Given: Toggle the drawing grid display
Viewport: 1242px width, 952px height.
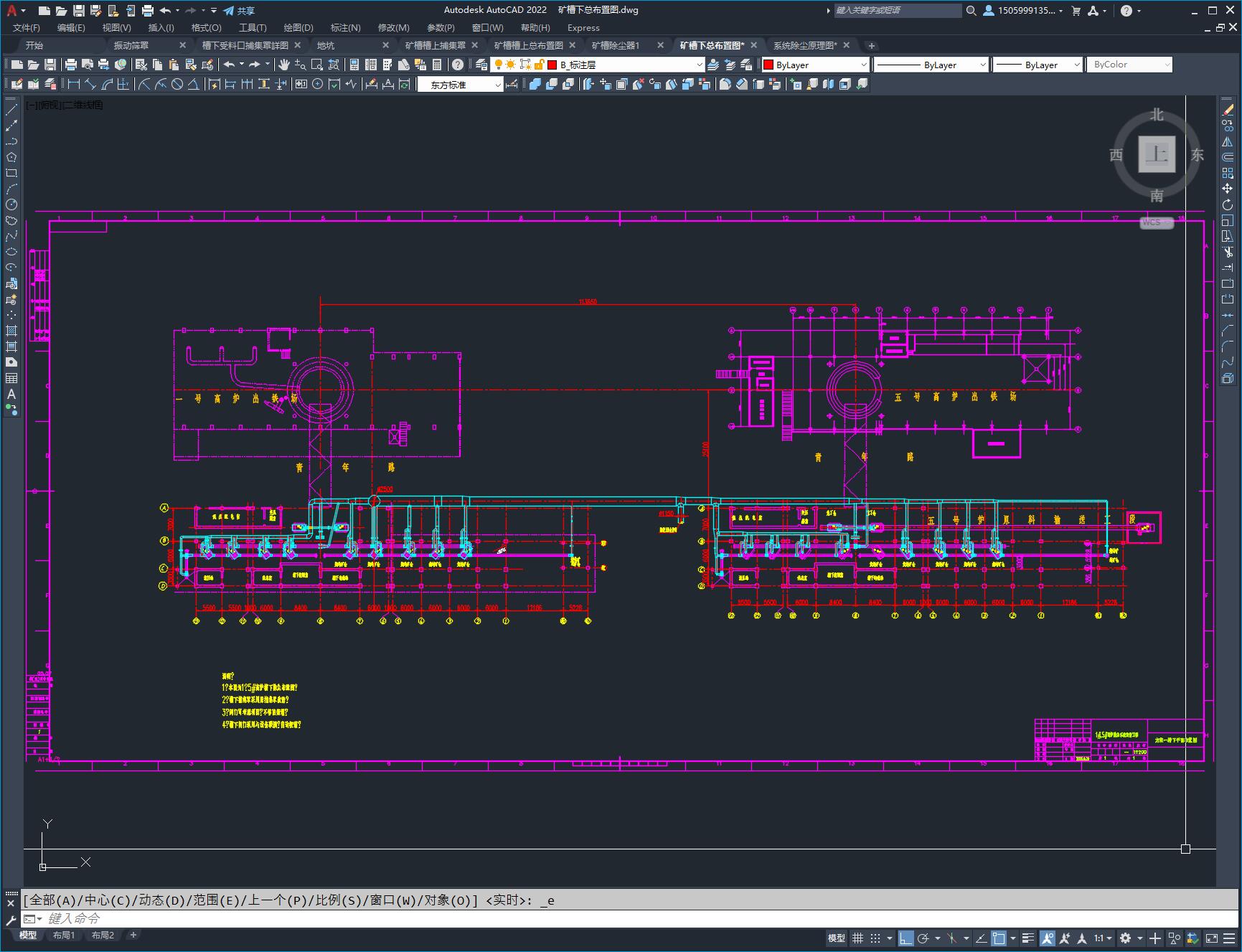Looking at the screenshot, I should point(857,938).
